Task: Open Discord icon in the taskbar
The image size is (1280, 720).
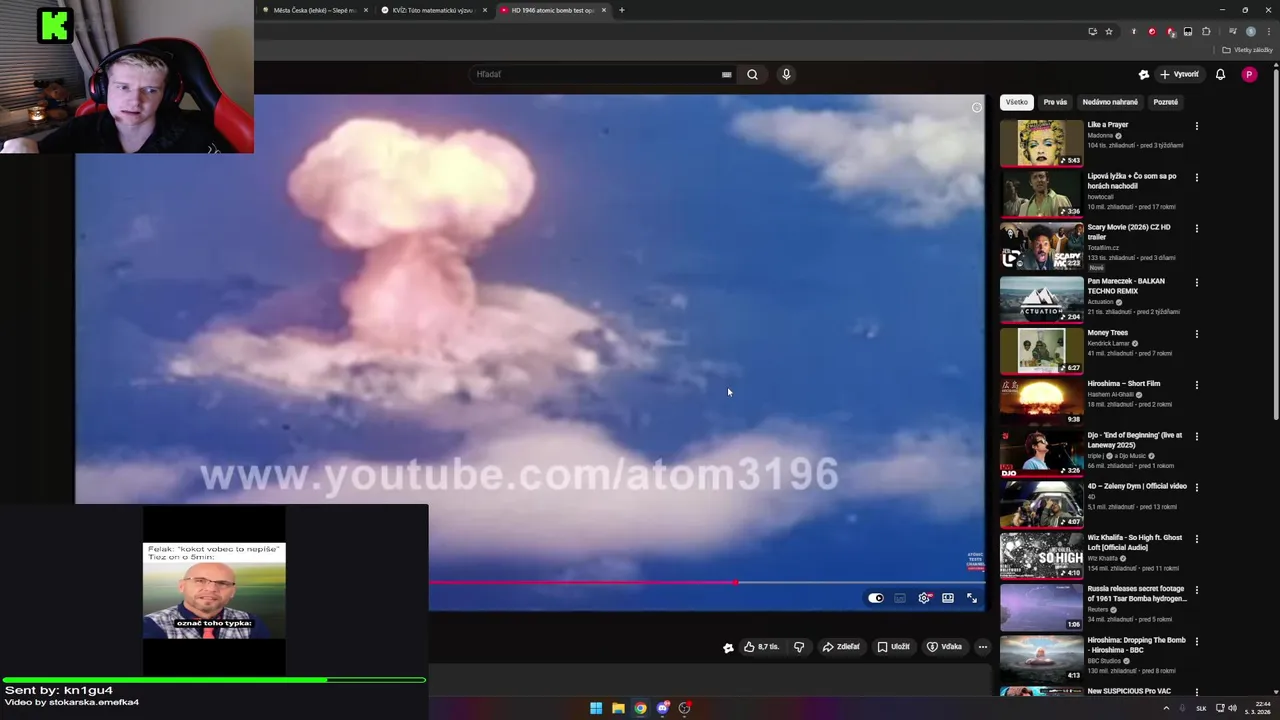Action: pyautogui.click(x=662, y=708)
